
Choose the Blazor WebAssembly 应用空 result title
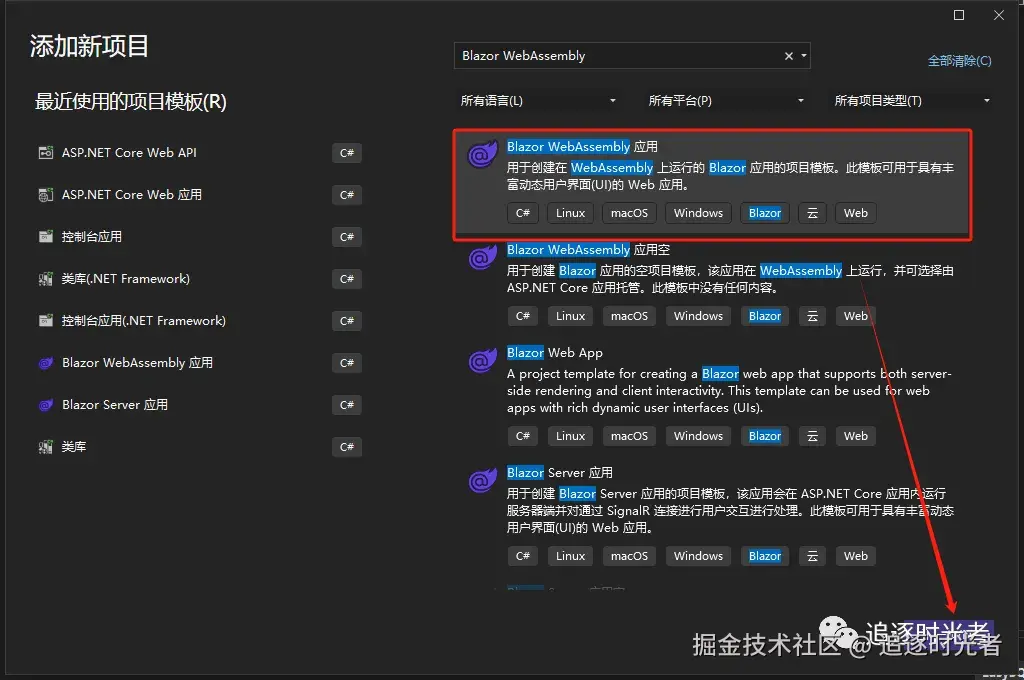588,250
